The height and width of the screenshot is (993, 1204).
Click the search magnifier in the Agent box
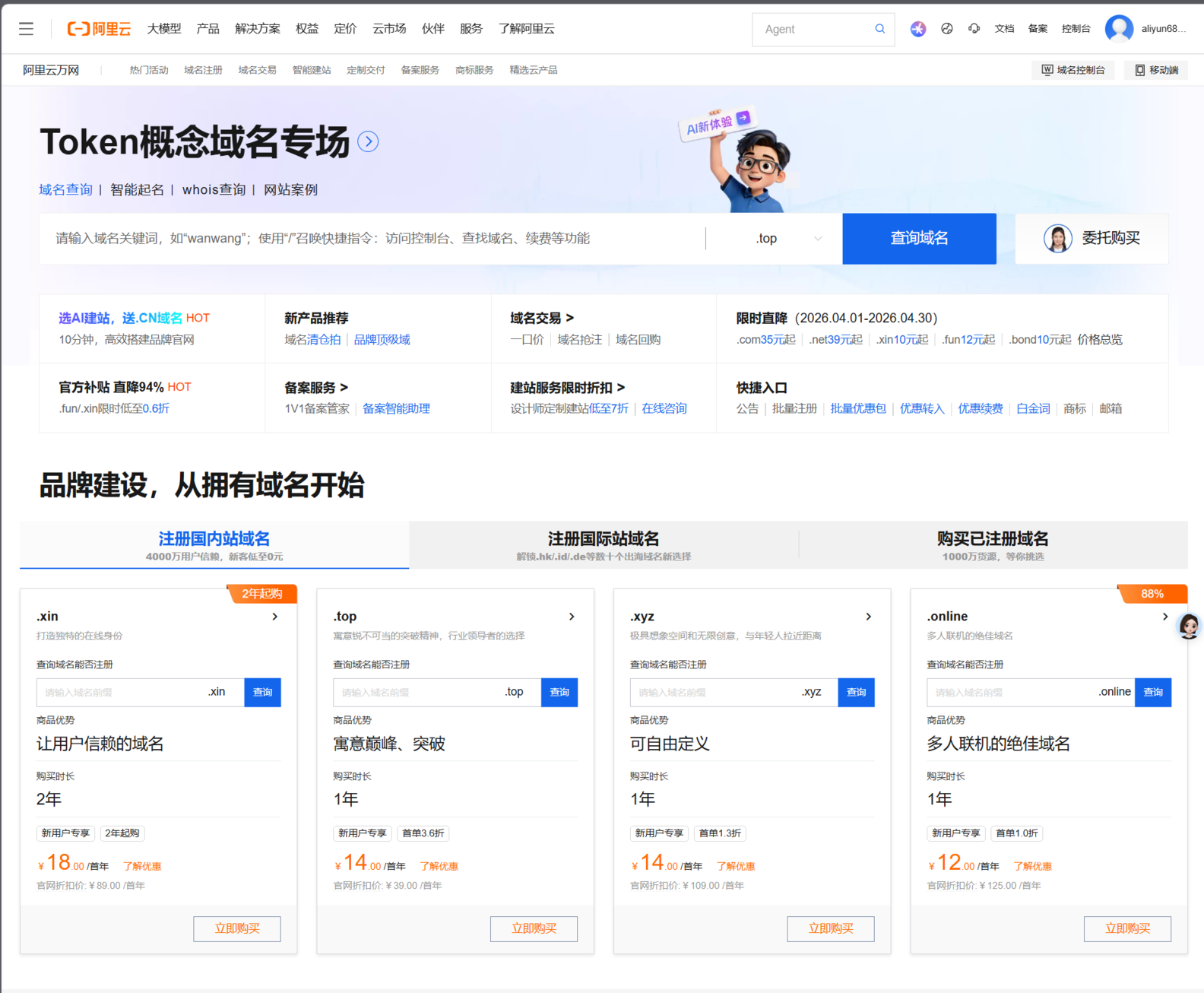click(879, 29)
